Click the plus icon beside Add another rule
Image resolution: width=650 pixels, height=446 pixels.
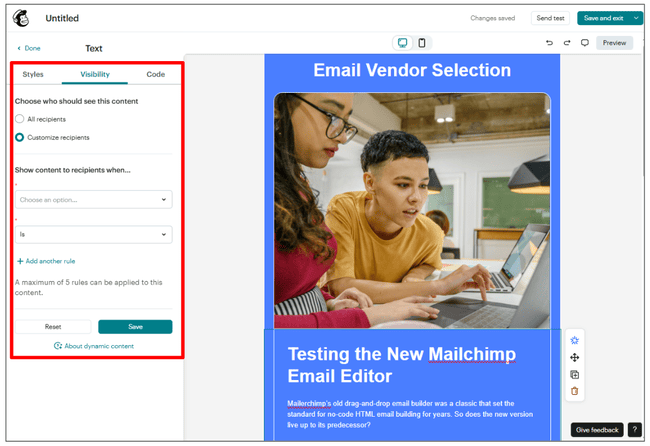pos(20,261)
